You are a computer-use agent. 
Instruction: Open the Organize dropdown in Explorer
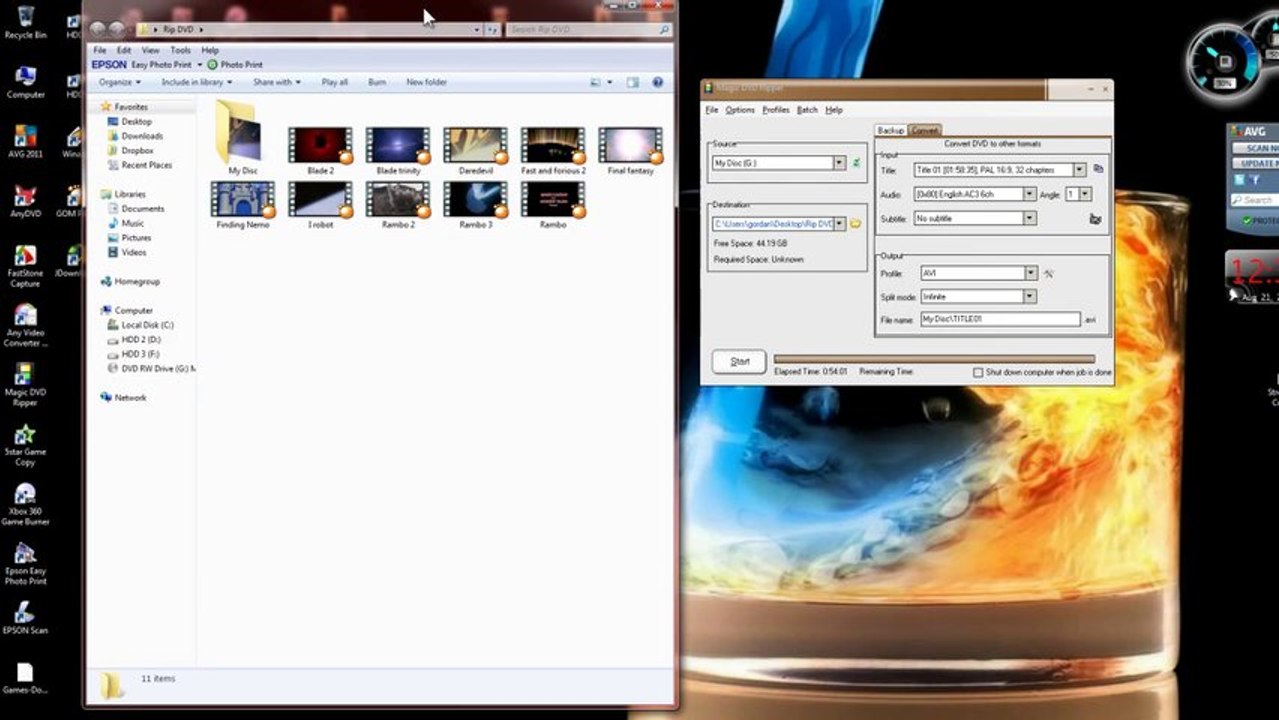click(x=120, y=82)
